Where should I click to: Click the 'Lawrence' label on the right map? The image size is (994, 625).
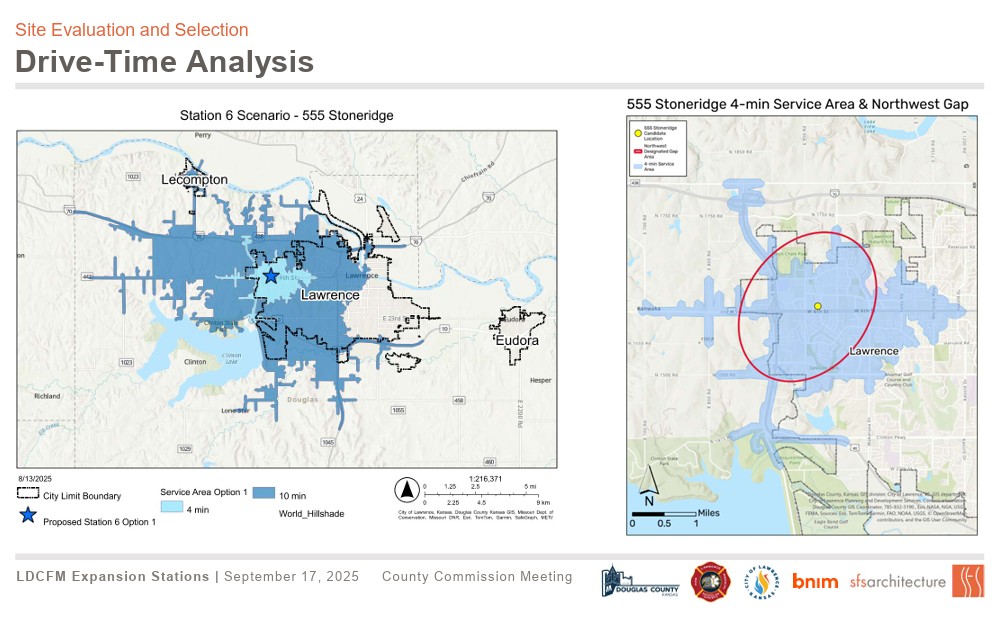tap(874, 351)
